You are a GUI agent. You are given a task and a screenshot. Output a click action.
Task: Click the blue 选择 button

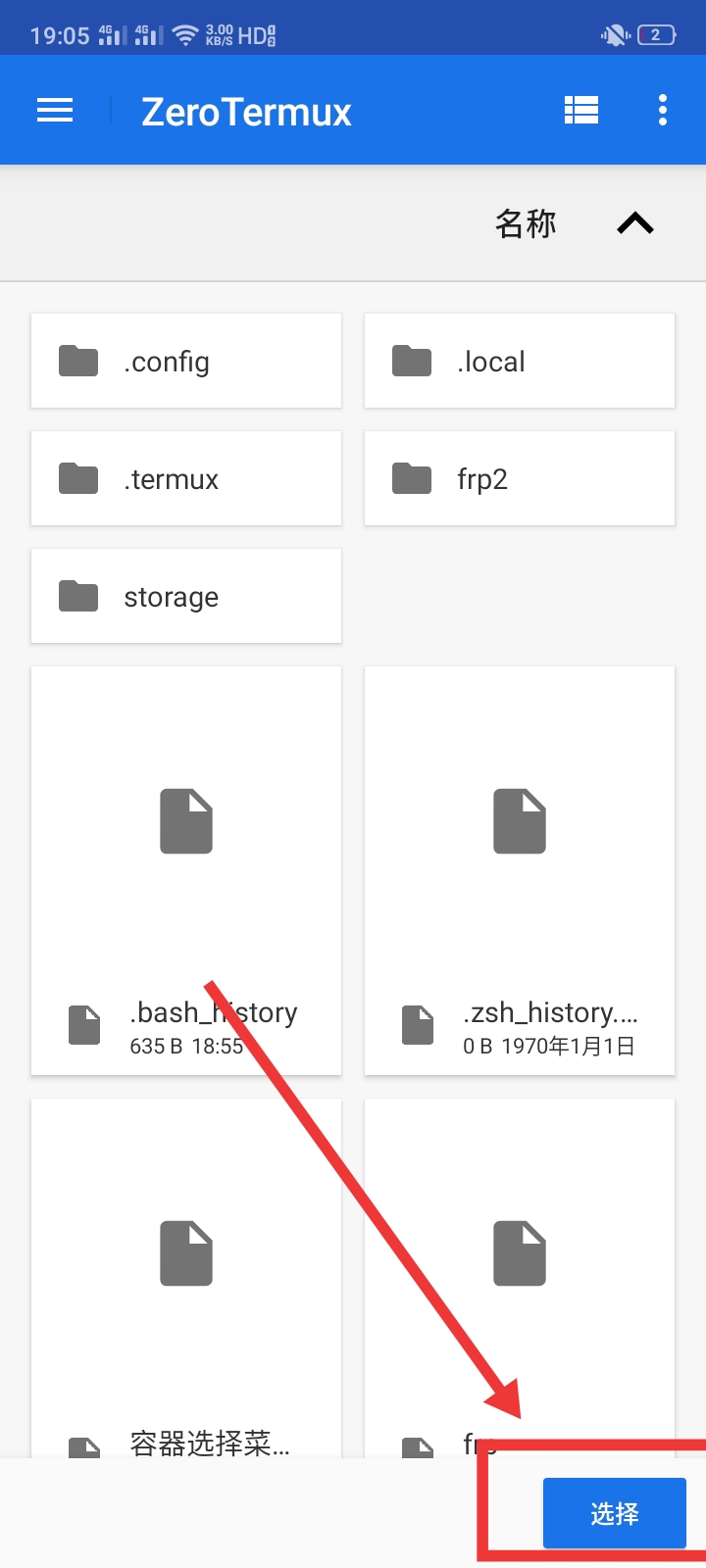tap(615, 1513)
